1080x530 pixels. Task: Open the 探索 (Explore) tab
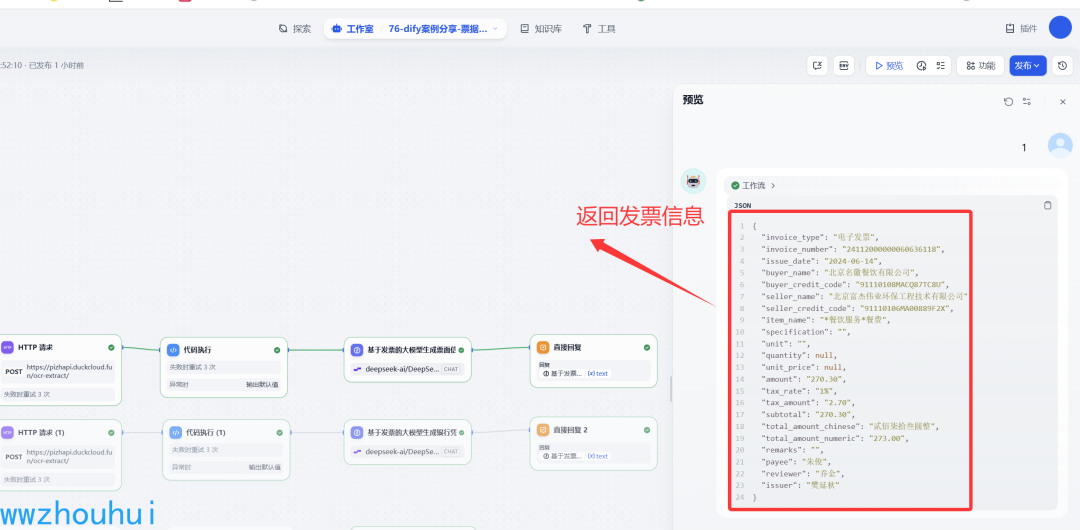click(x=295, y=29)
